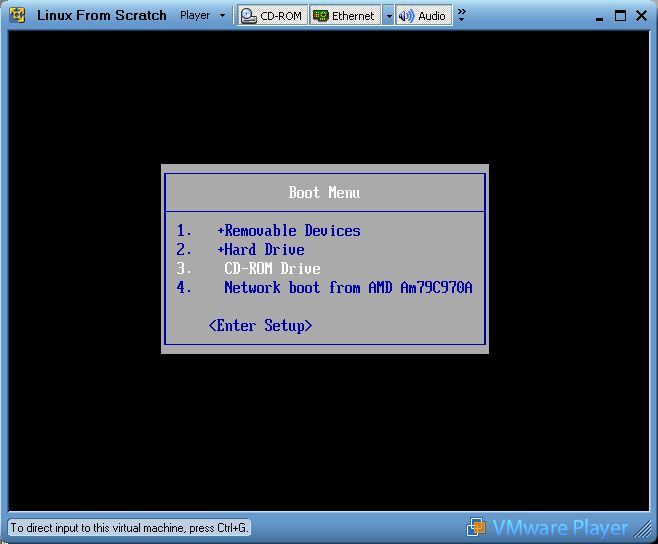Click the Ctrl+G status bar message
The width and height of the screenshot is (658, 544).
click(129, 527)
